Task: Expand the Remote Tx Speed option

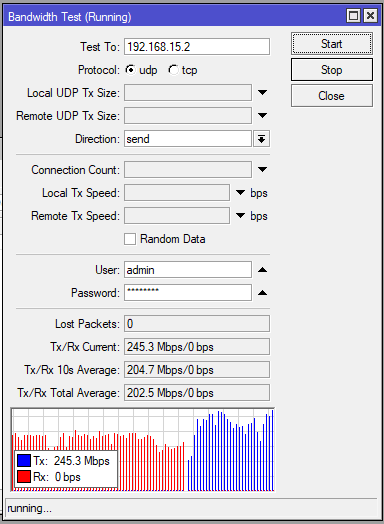Action: 240,216
